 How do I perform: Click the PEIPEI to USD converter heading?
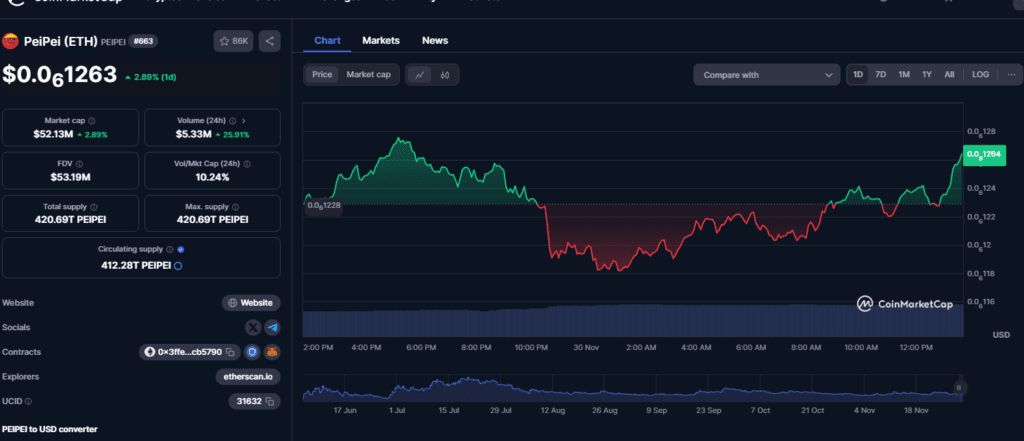click(x=50, y=429)
